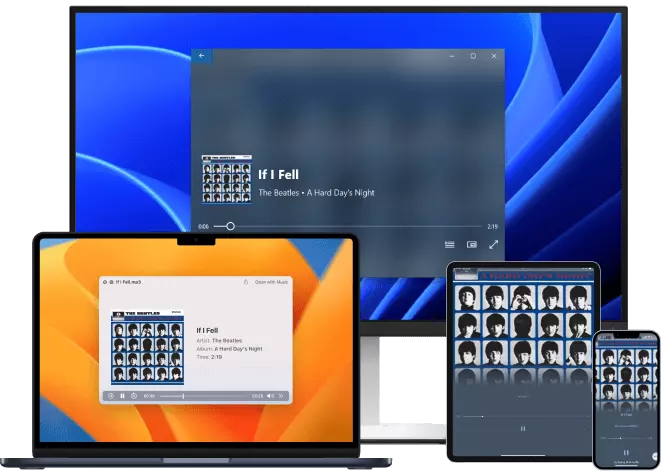Screen dimensions: 662x471
Task: Click the 'If I Fell' title in Windows player
Action: pos(279,174)
